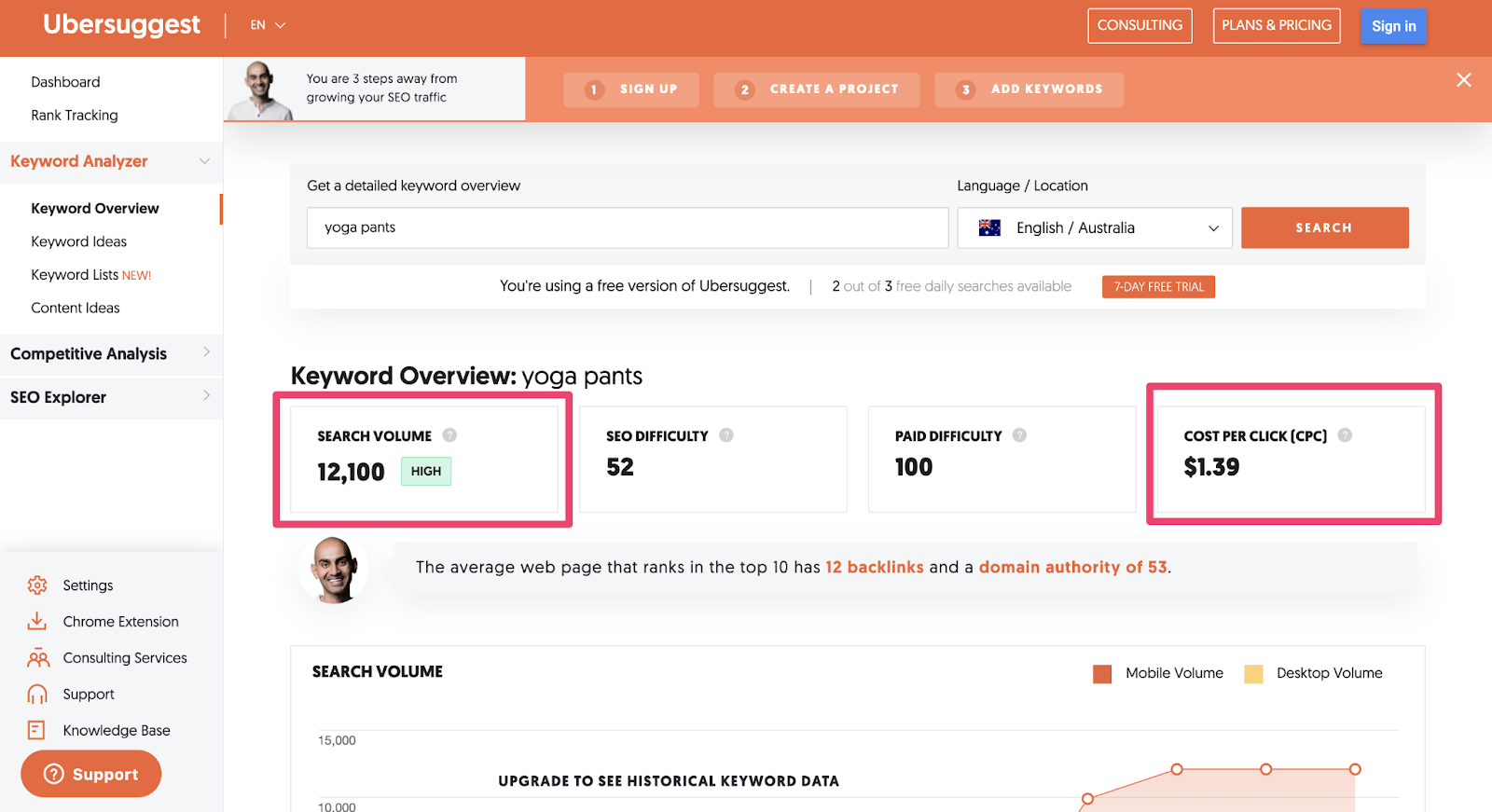The width and height of the screenshot is (1492, 812).
Task: Click the advisor portrait beside backlinks message
Action: click(334, 570)
